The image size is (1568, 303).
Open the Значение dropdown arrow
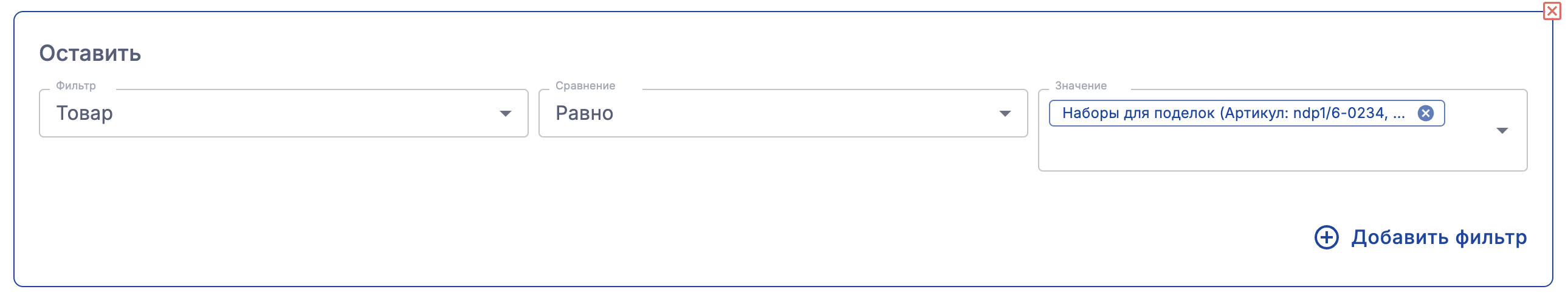1502,130
